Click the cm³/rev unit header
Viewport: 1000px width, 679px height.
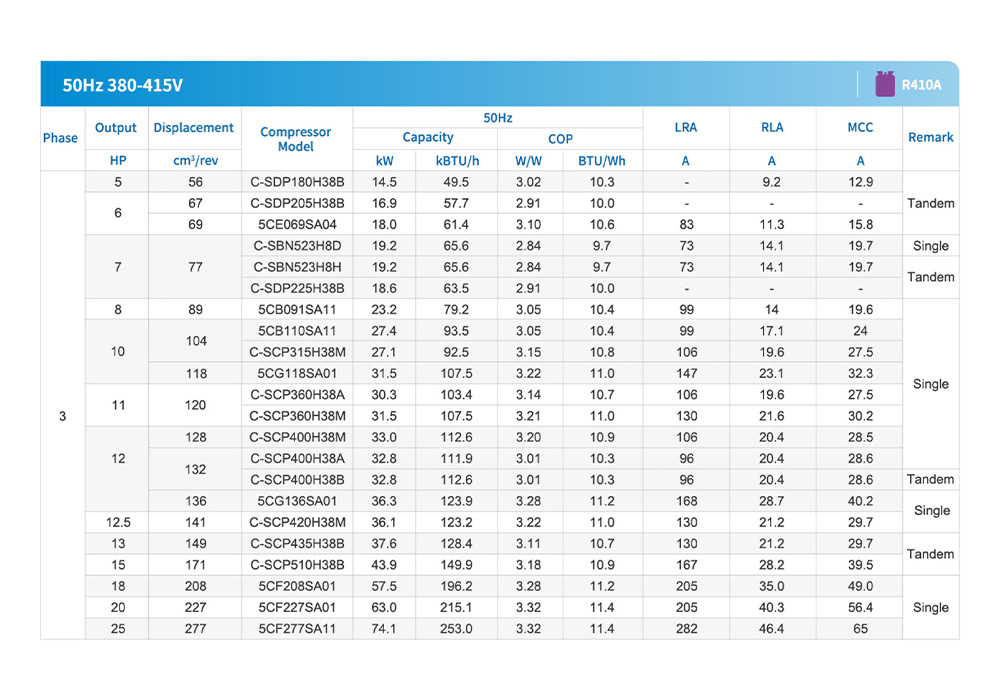[x=195, y=161]
